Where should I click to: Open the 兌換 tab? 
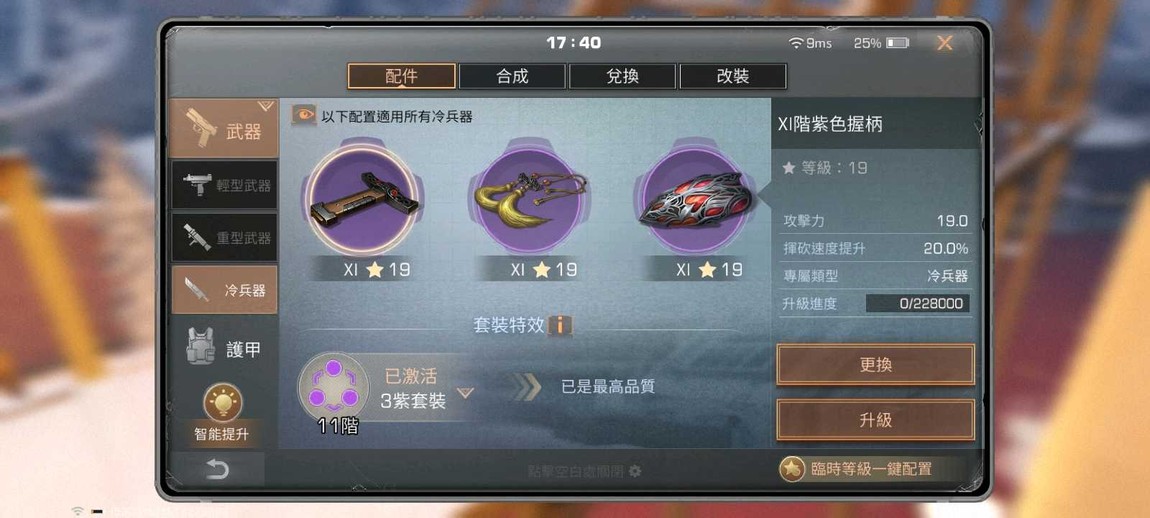(x=622, y=76)
